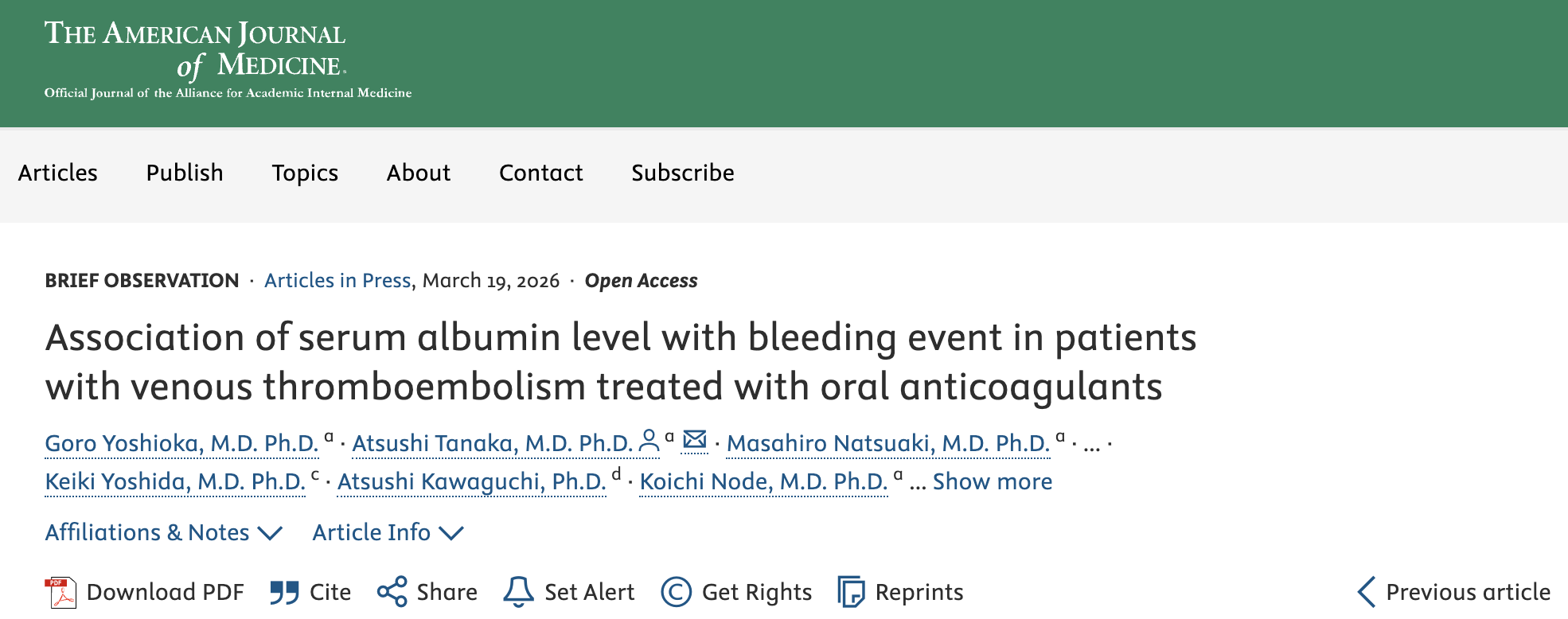Go to the Subscribe page
The image size is (1568, 619).
(683, 173)
